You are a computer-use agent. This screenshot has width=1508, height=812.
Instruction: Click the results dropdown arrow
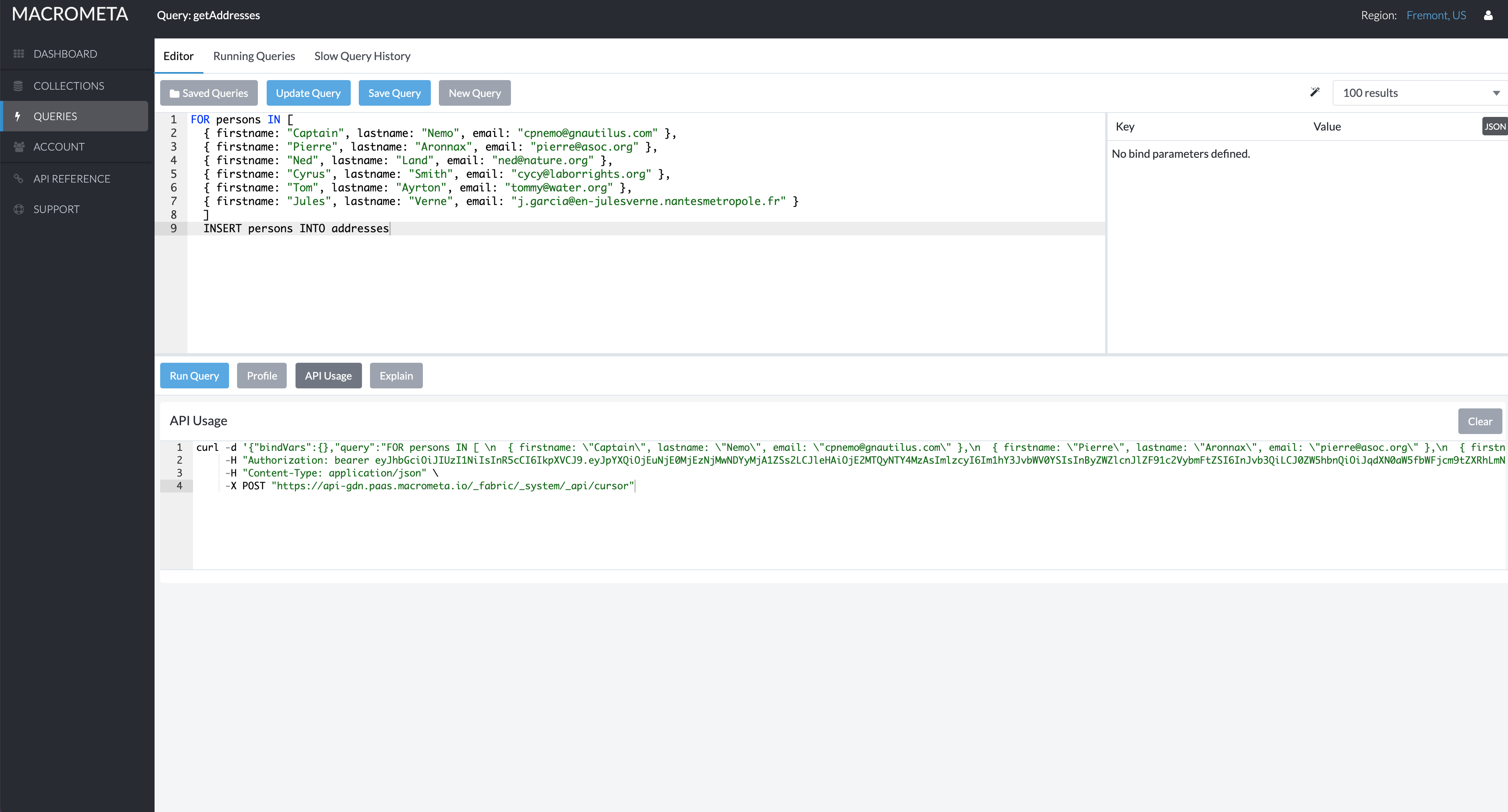coord(1496,93)
